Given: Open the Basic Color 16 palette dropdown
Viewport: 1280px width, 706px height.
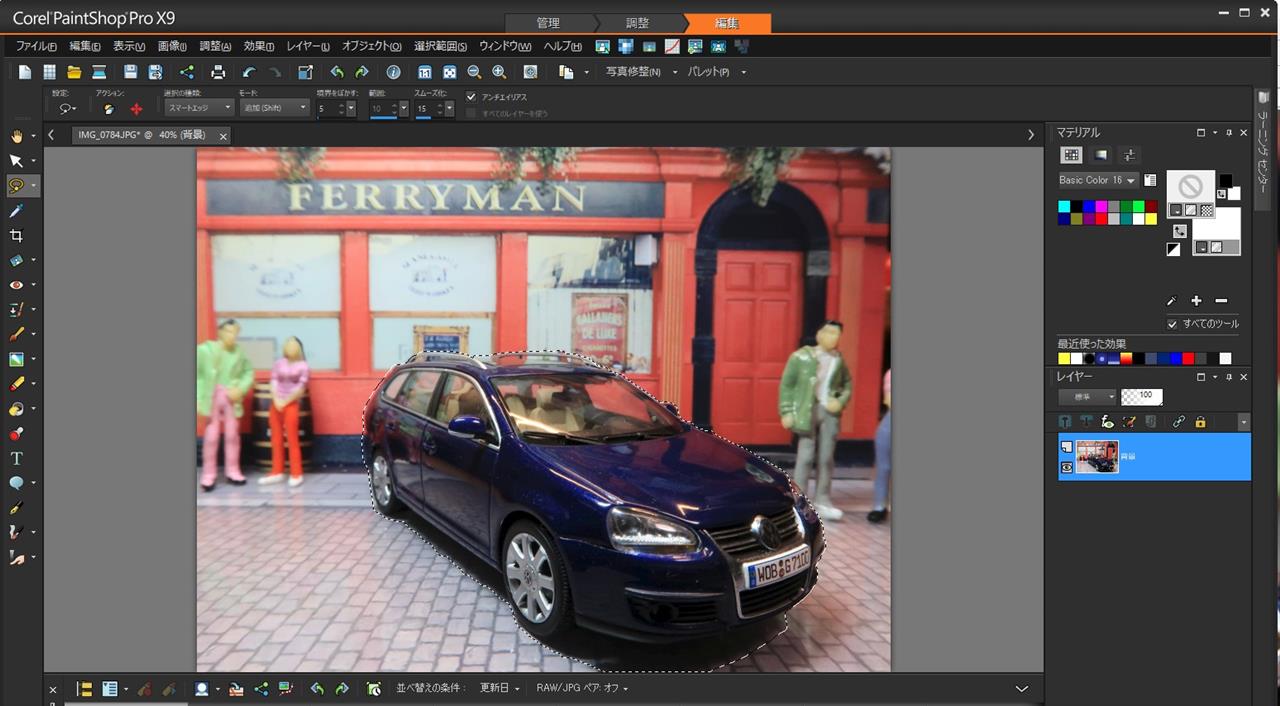Looking at the screenshot, I should (1098, 180).
